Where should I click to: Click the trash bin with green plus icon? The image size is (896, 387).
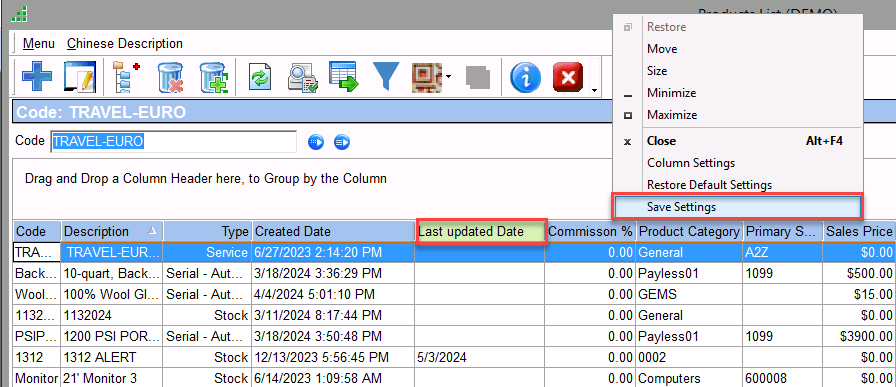(214, 77)
